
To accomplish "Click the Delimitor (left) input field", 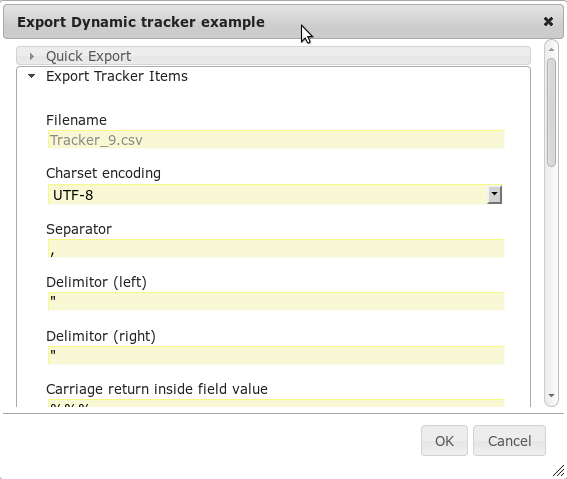I will 276,301.
